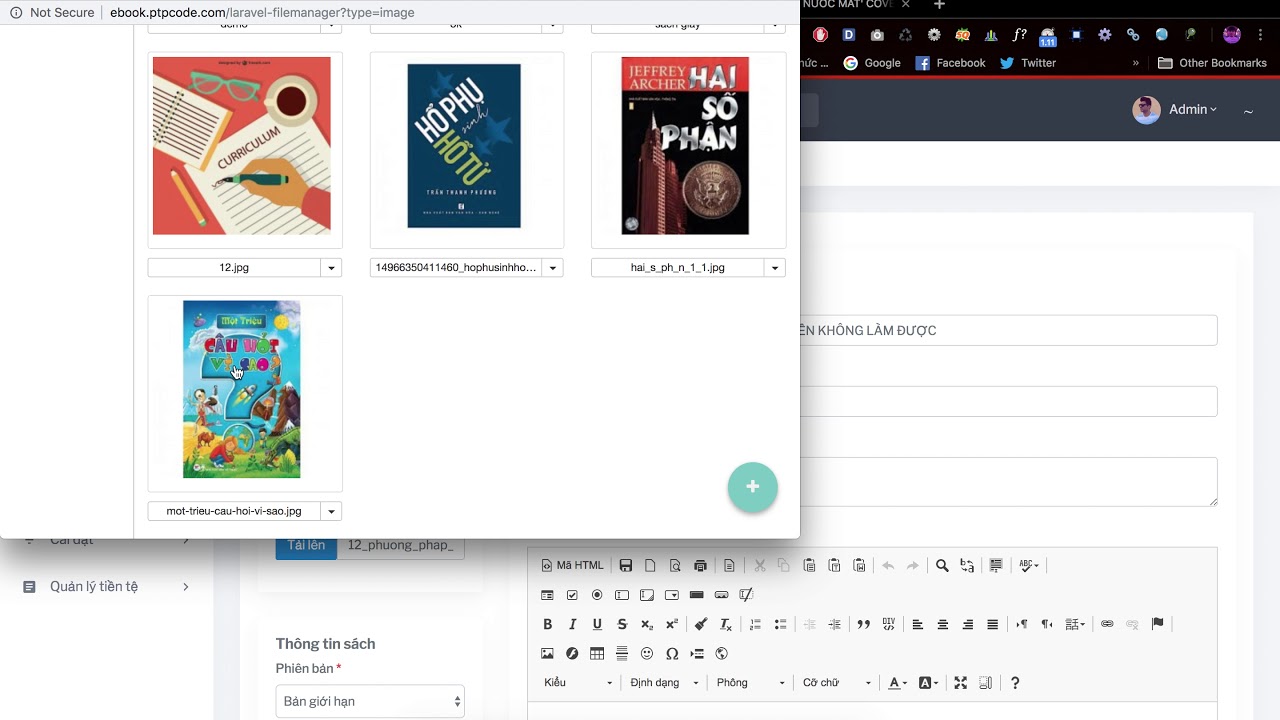Open dropdown arrow for hai_s_ph_n_1_1.jpg
Viewport: 1280px width, 720px height.
coord(775,268)
